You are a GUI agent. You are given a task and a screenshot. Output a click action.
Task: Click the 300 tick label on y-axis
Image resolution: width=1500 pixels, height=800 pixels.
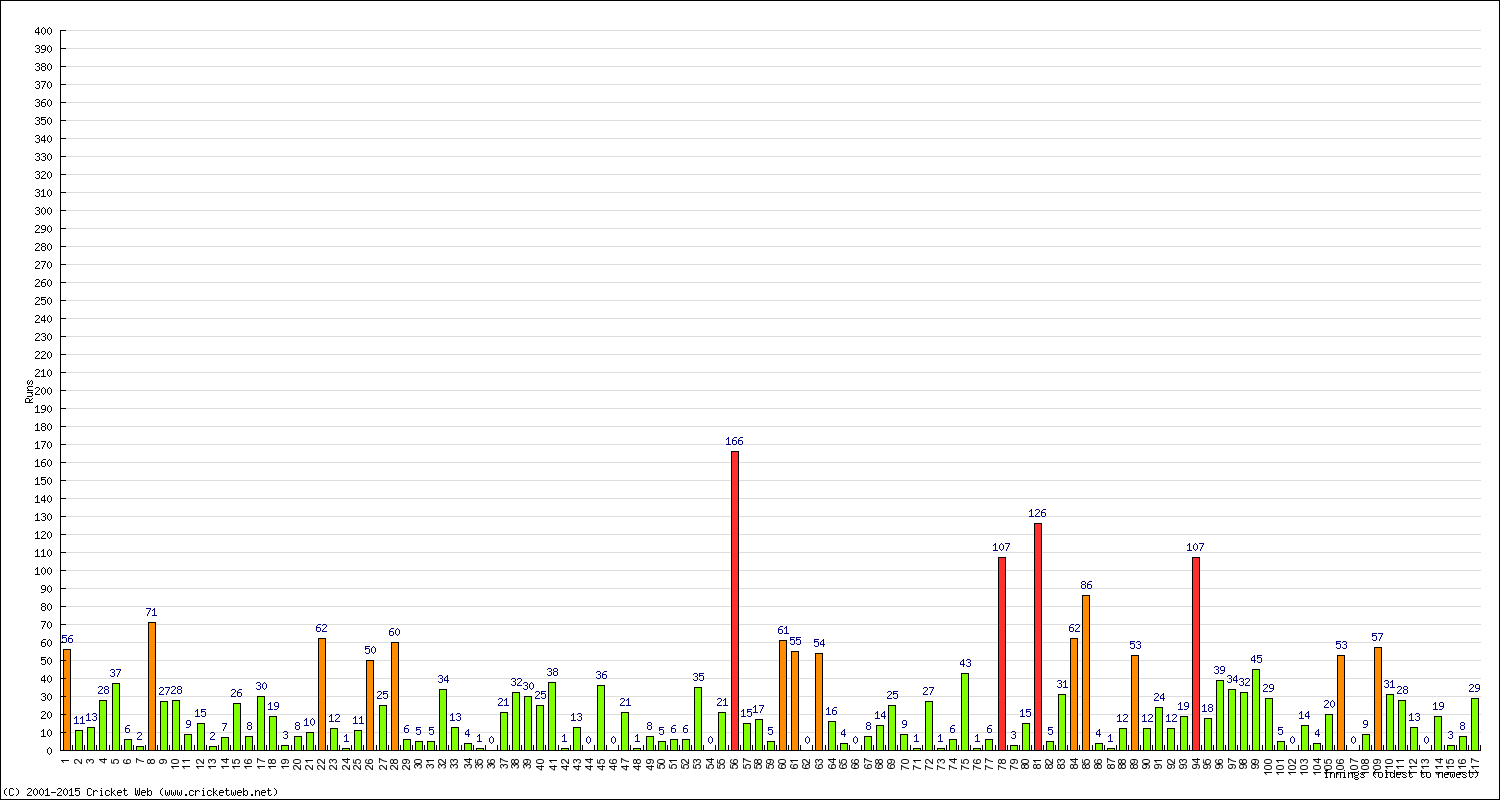(x=42, y=211)
